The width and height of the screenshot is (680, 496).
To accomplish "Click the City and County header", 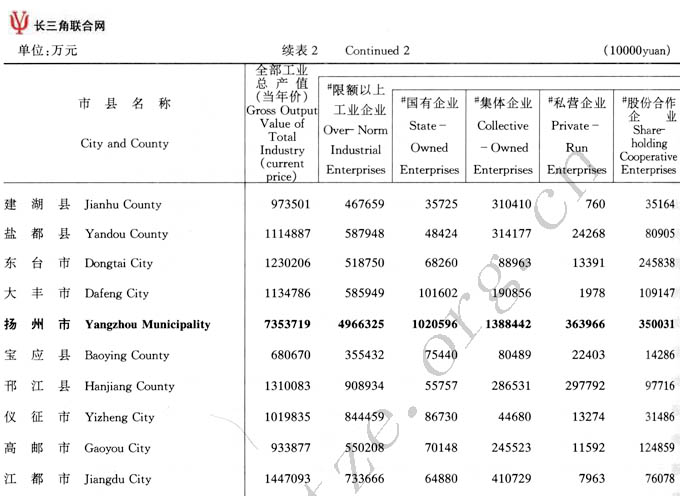I will [124, 143].
